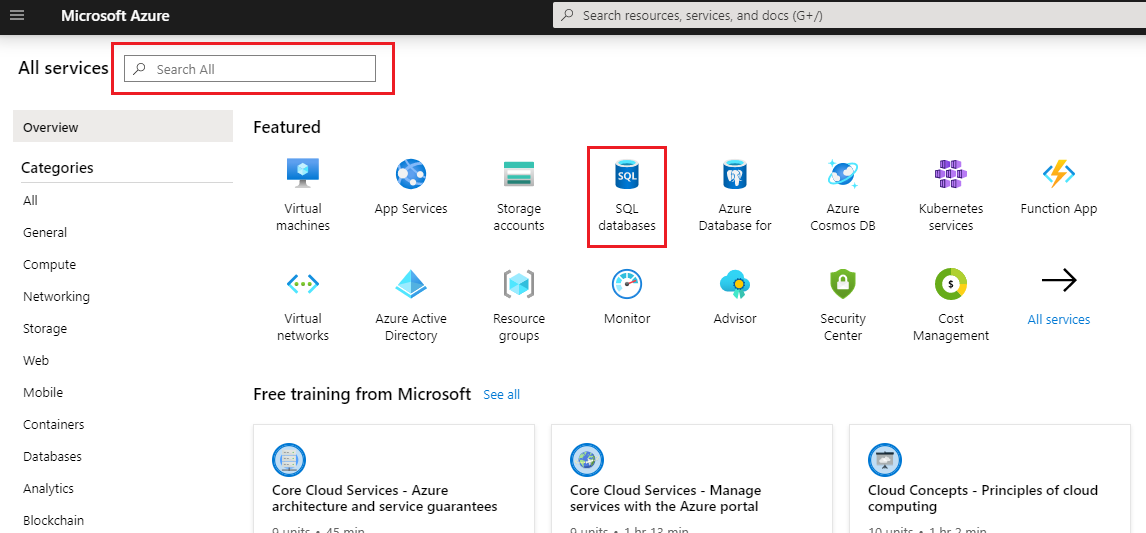Screen dimensions: 1146x533
Task: Select the Compute category
Action: (49, 264)
